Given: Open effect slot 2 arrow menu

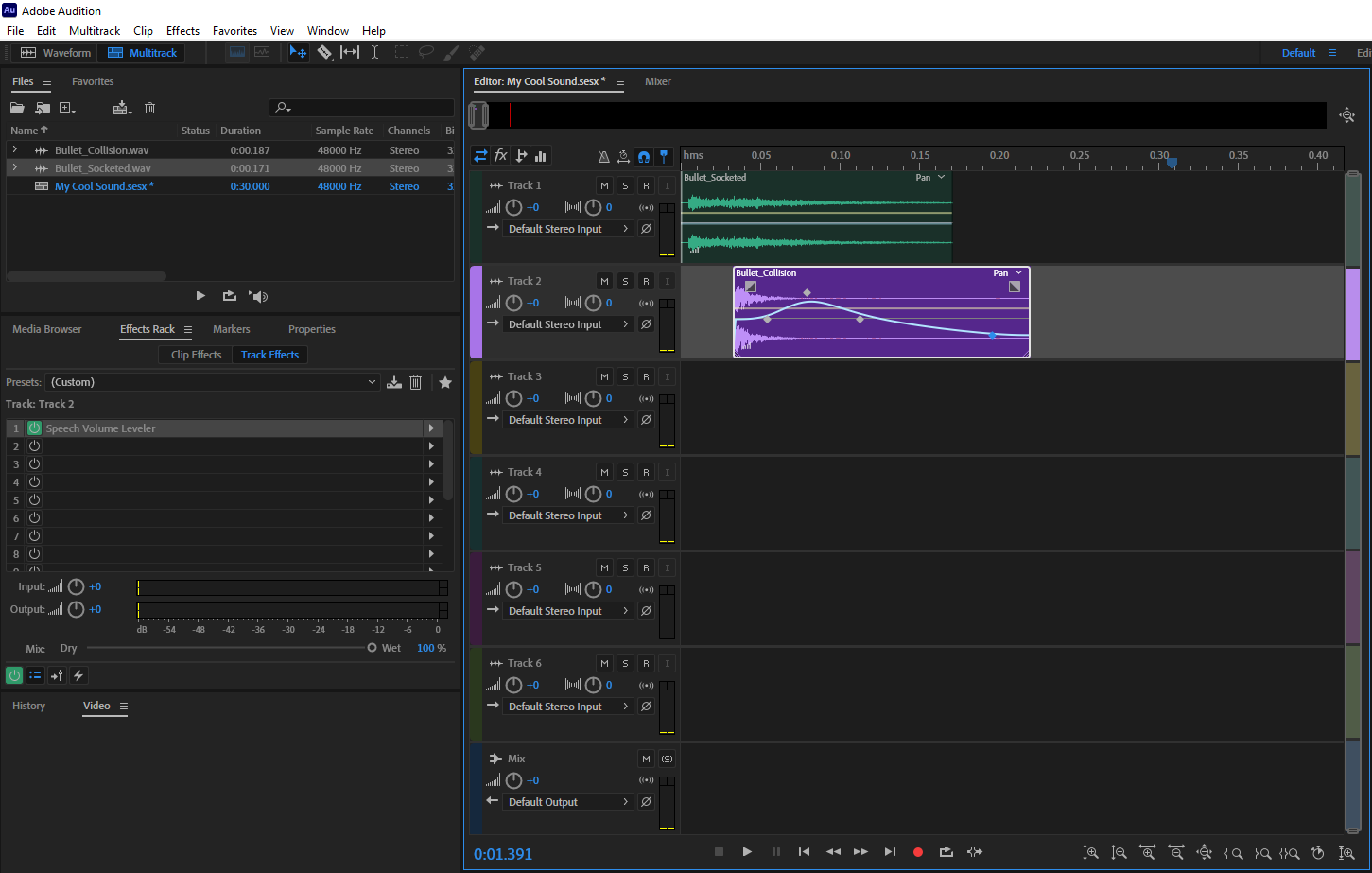Looking at the screenshot, I should click(431, 446).
